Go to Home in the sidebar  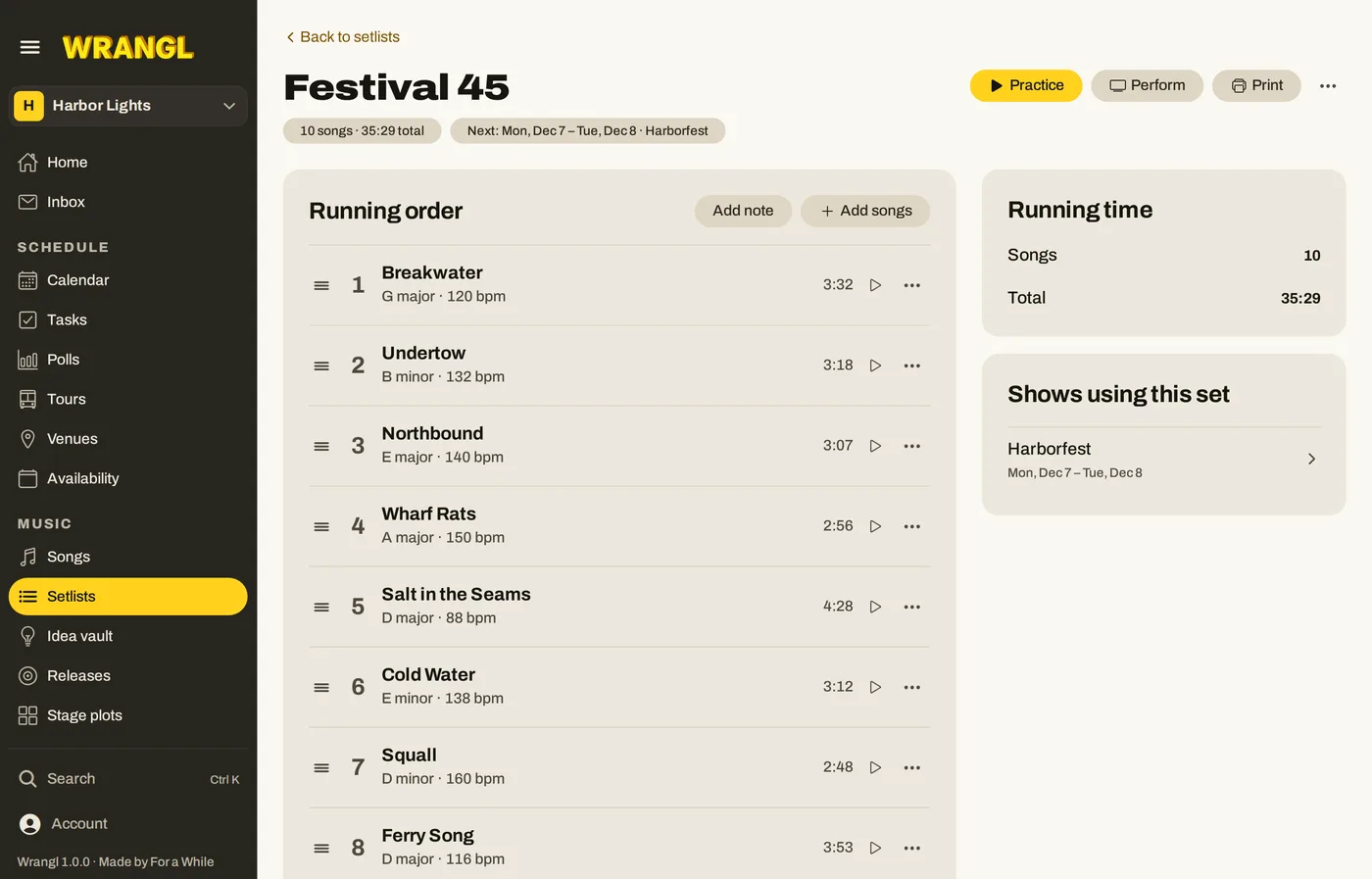coord(128,163)
